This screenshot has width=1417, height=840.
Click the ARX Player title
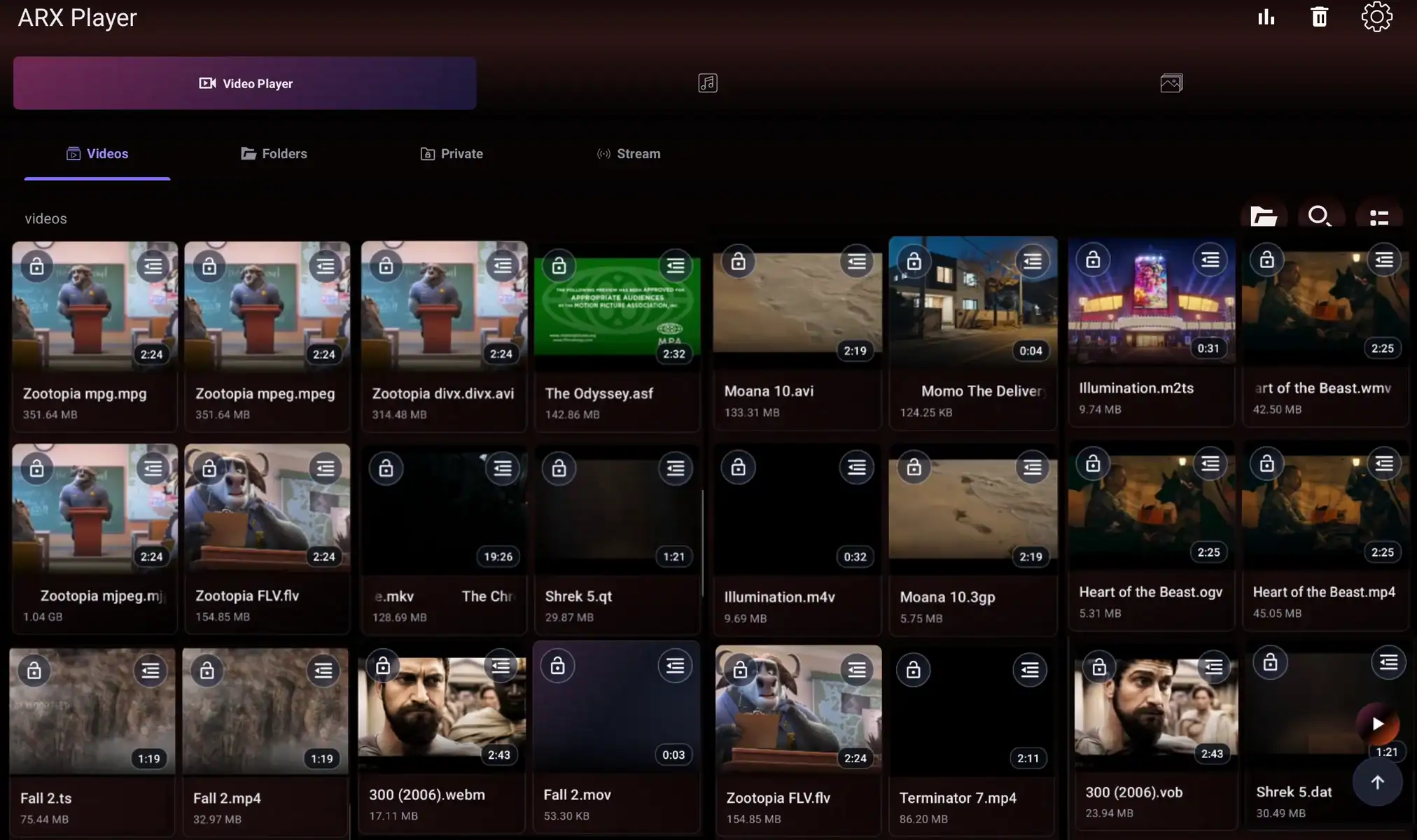tap(77, 17)
